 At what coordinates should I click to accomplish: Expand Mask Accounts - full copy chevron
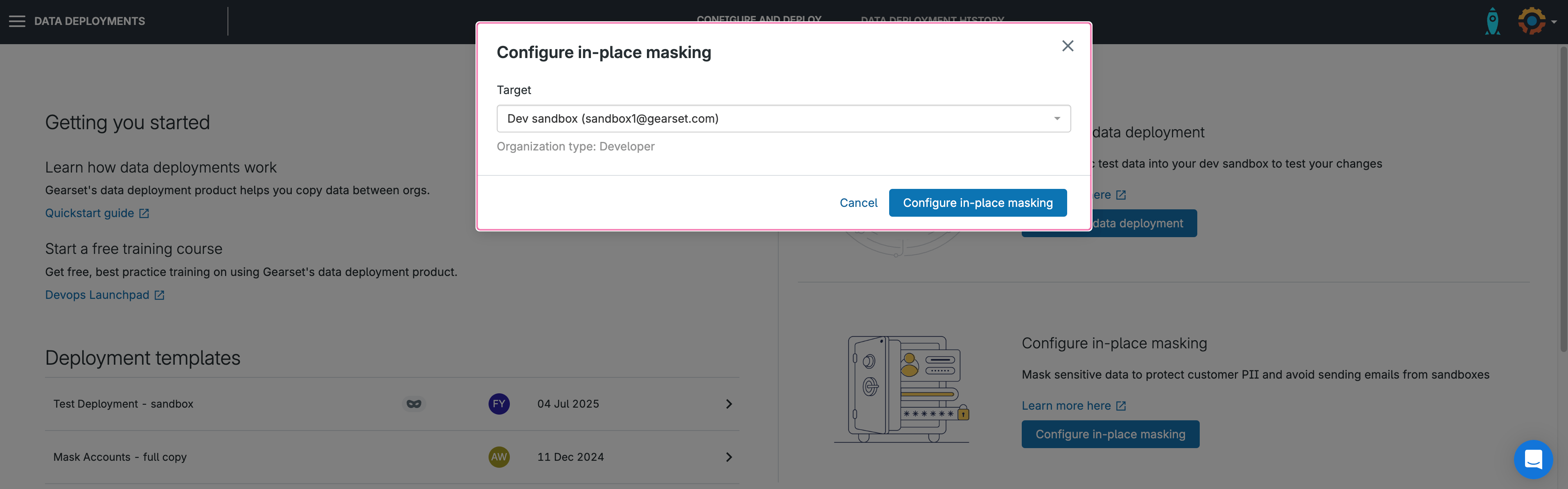pos(729,457)
